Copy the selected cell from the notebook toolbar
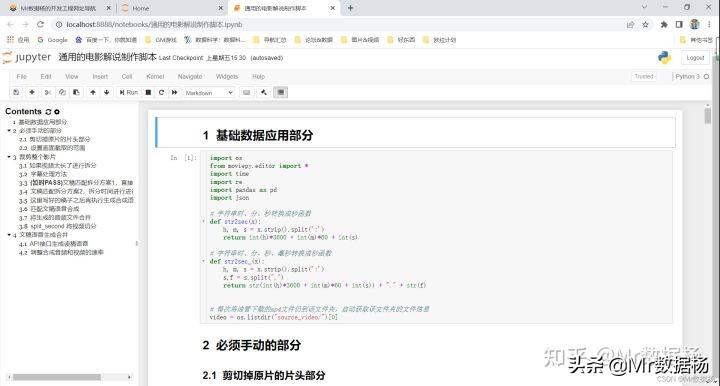 [x=62, y=92]
